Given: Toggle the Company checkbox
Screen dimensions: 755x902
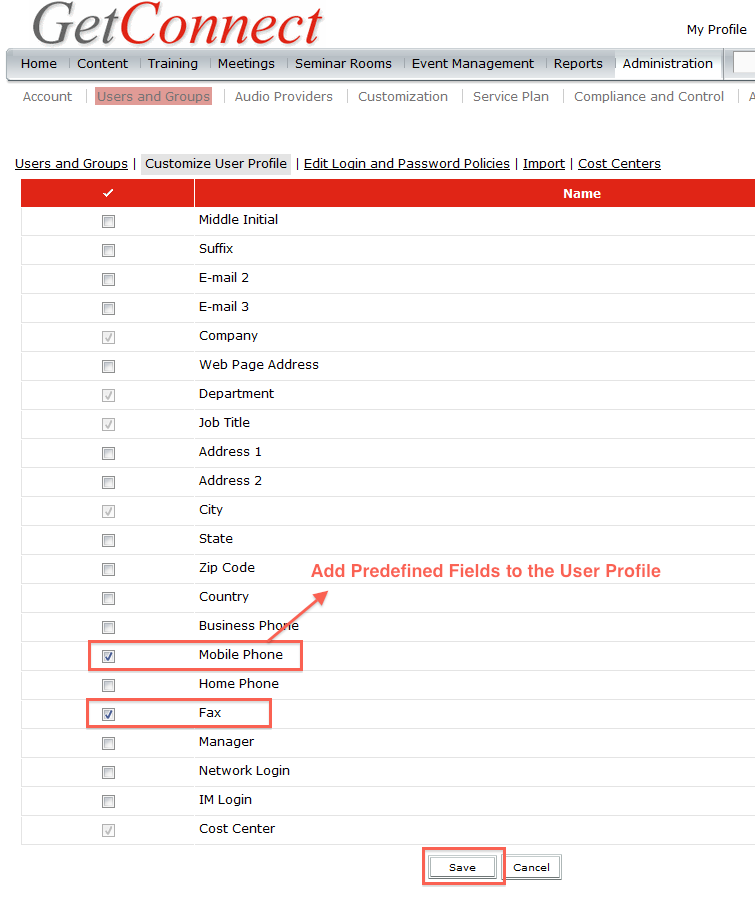Looking at the screenshot, I should [108, 337].
